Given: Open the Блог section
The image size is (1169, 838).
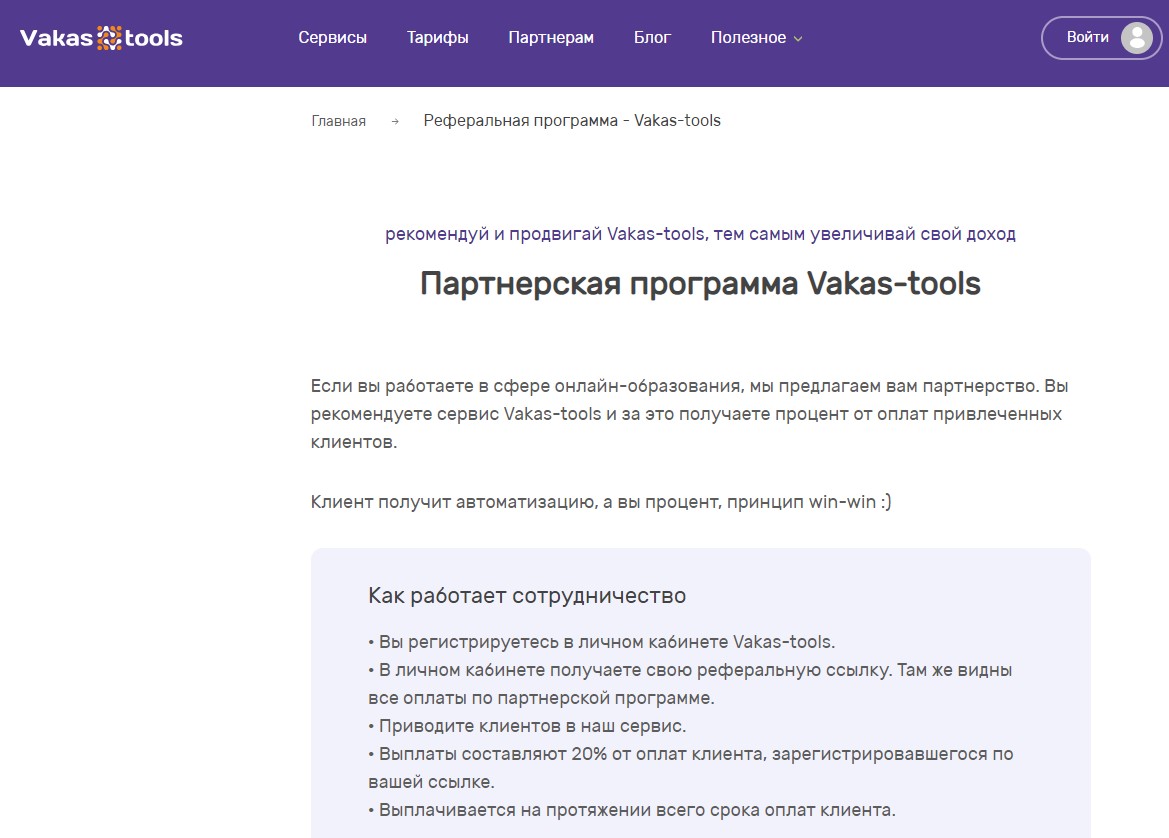Looking at the screenshot, I should pyautogui.click(x=652, y=38).
